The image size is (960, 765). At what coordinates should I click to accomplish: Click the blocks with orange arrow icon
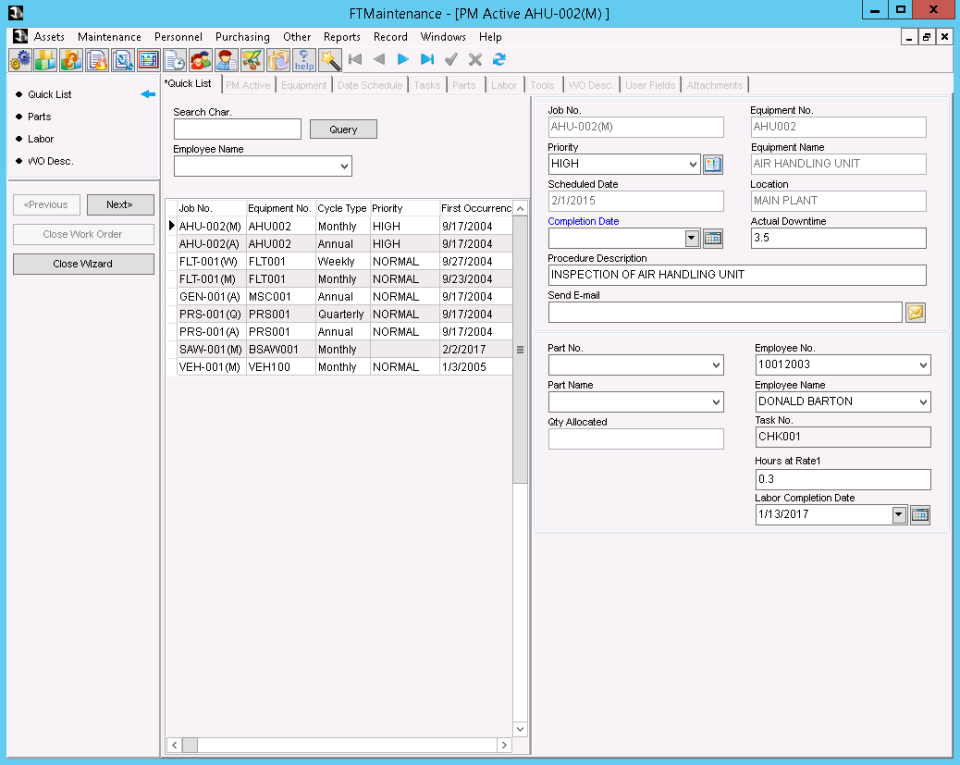[x=71, y=60]
